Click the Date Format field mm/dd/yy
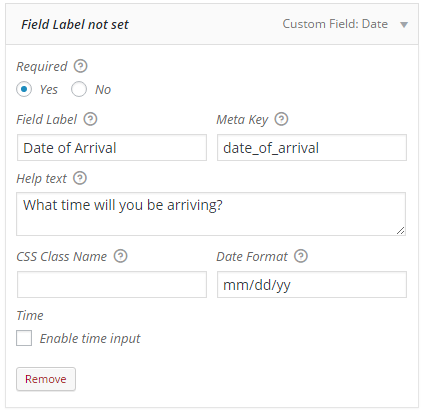Image resolution: width=424 pixels, height=413 pixels. click(x=312, y=284)
